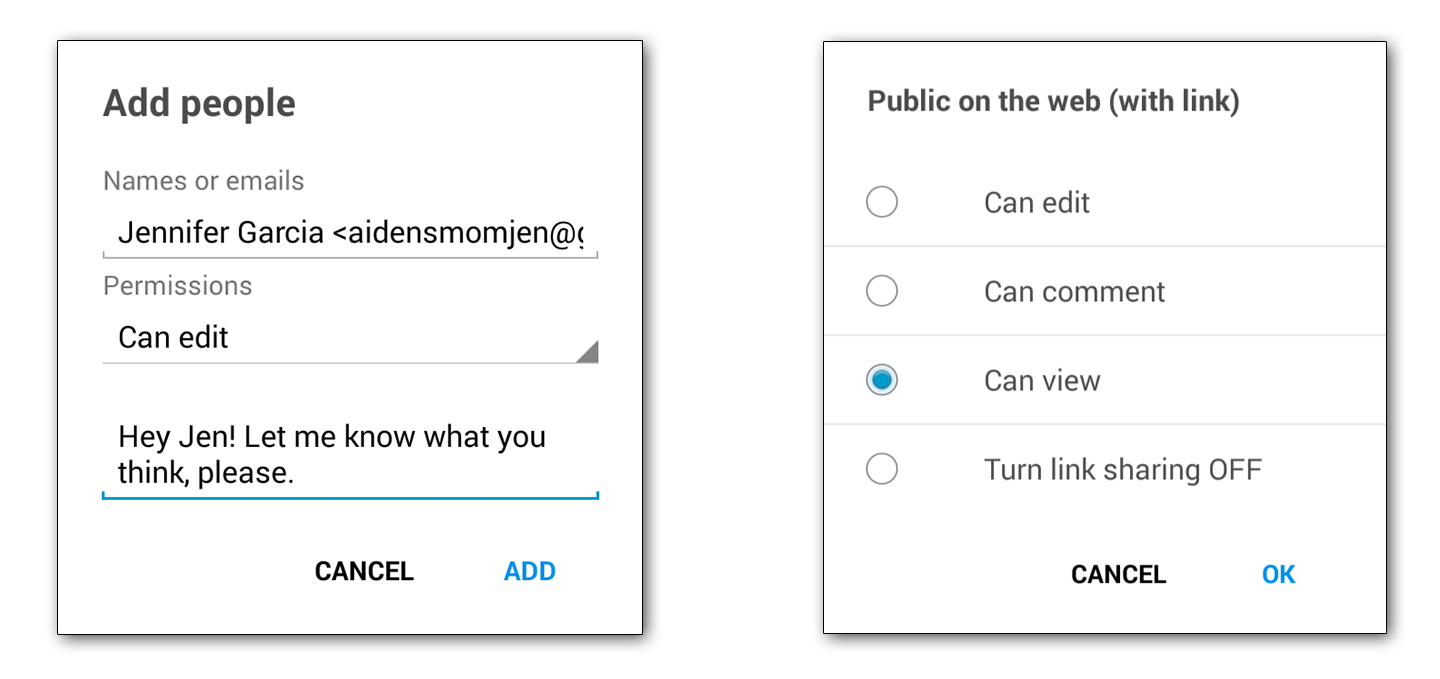Viewport: 1440px width, 679px height.
Task: Confirm link sharing with the OK button
Action: pos(1278,575)
